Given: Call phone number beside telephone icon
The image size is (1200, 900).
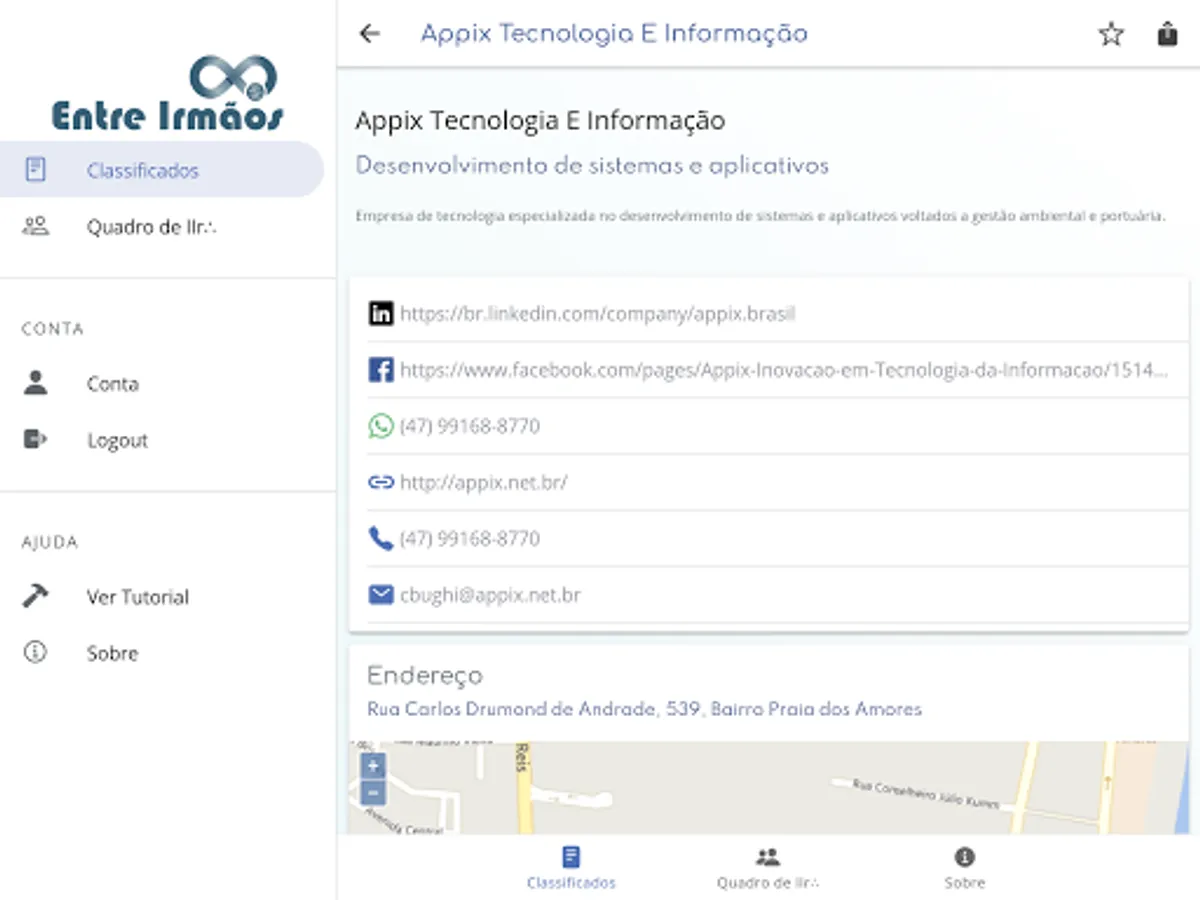Looking at the screenshot, I should [470, 539].
